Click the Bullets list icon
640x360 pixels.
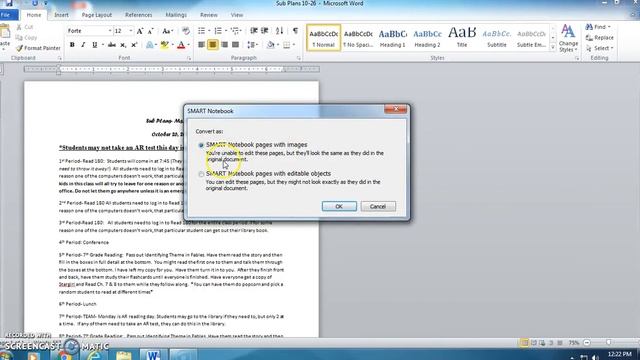click(201, 31)
